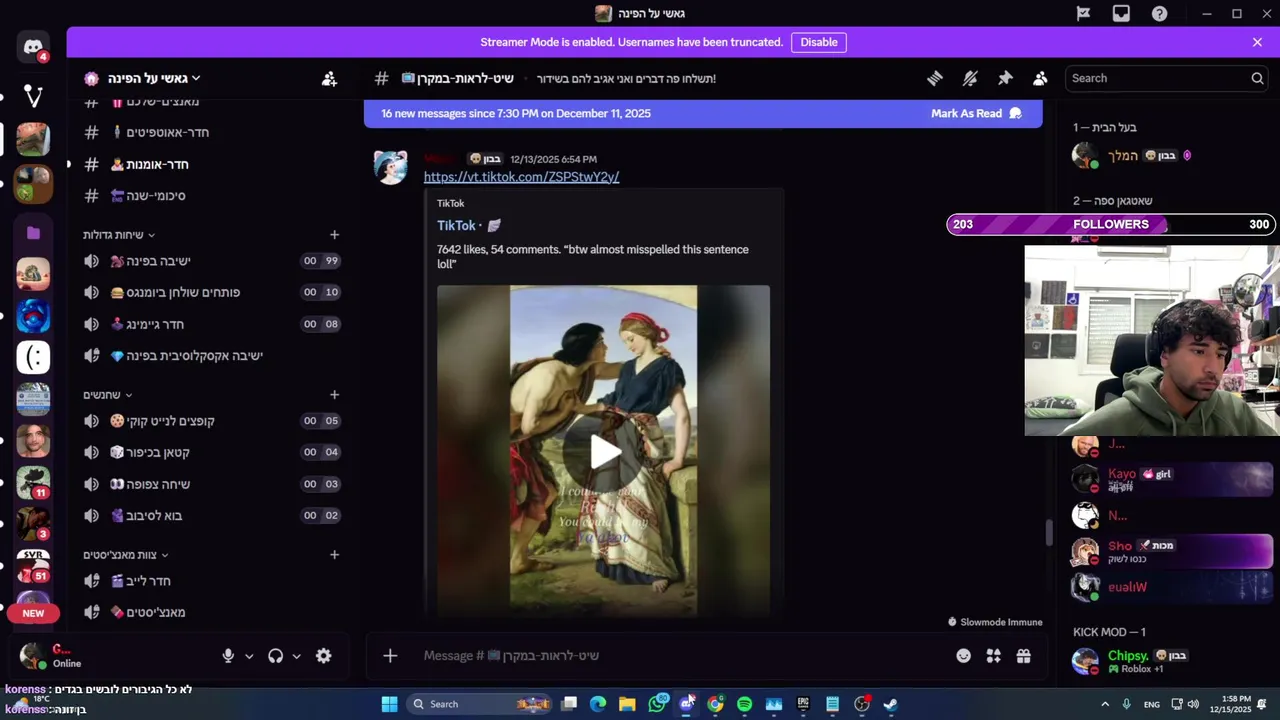Image resolution: width=1280 pixels, height=720 pixels.
Task: Open Pinned Messages pin icon
Action: point(1005,78)
